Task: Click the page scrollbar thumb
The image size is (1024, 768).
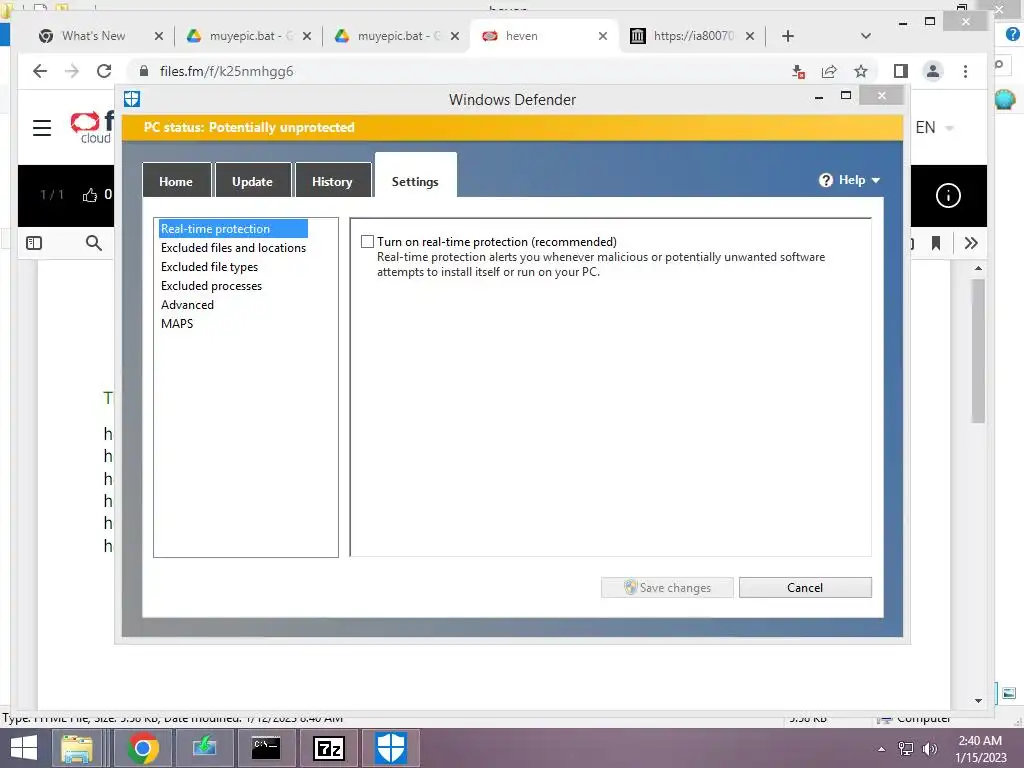Action: click(978, 351)
